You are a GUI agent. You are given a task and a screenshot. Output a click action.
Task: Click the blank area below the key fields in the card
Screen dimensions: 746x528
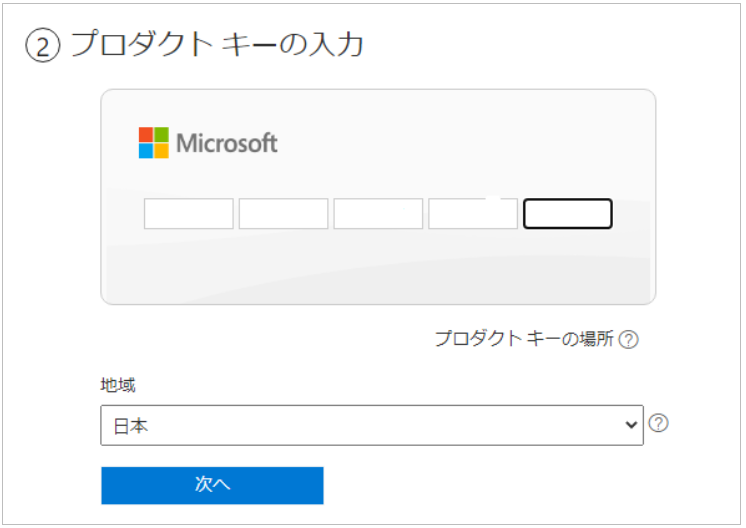tap(378, 268)
